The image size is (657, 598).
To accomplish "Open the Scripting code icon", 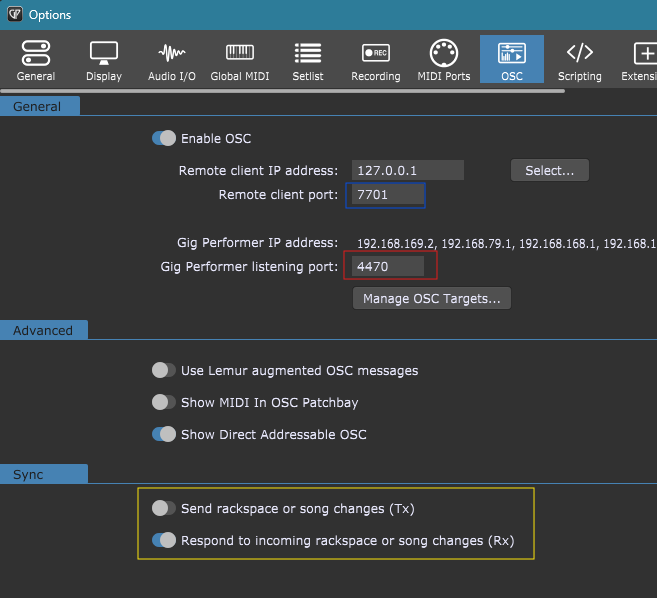I will click(x=579, y=54).
